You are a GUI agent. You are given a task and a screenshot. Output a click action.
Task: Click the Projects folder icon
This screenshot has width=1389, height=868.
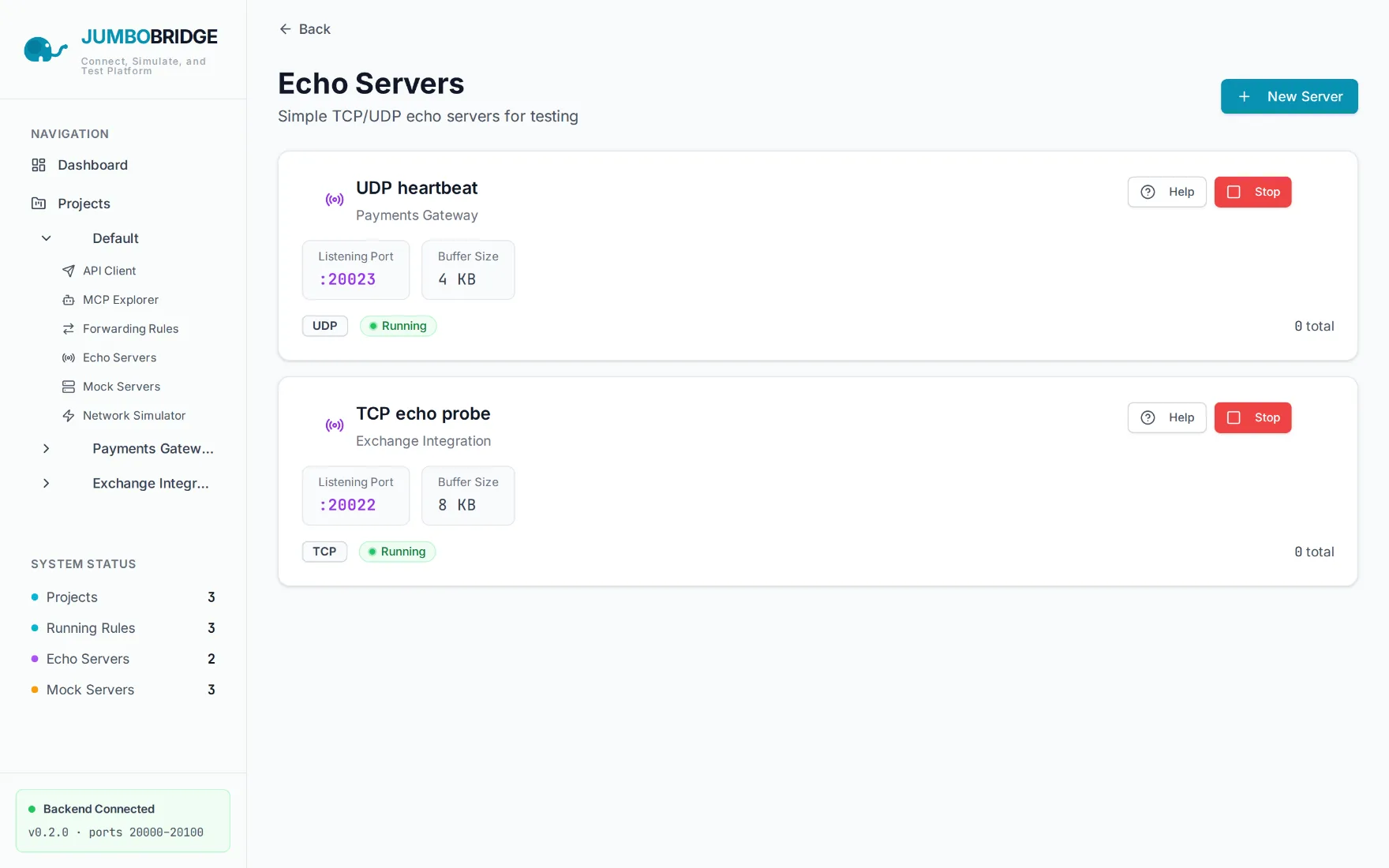pyautogui.click(x=39, y=204)
